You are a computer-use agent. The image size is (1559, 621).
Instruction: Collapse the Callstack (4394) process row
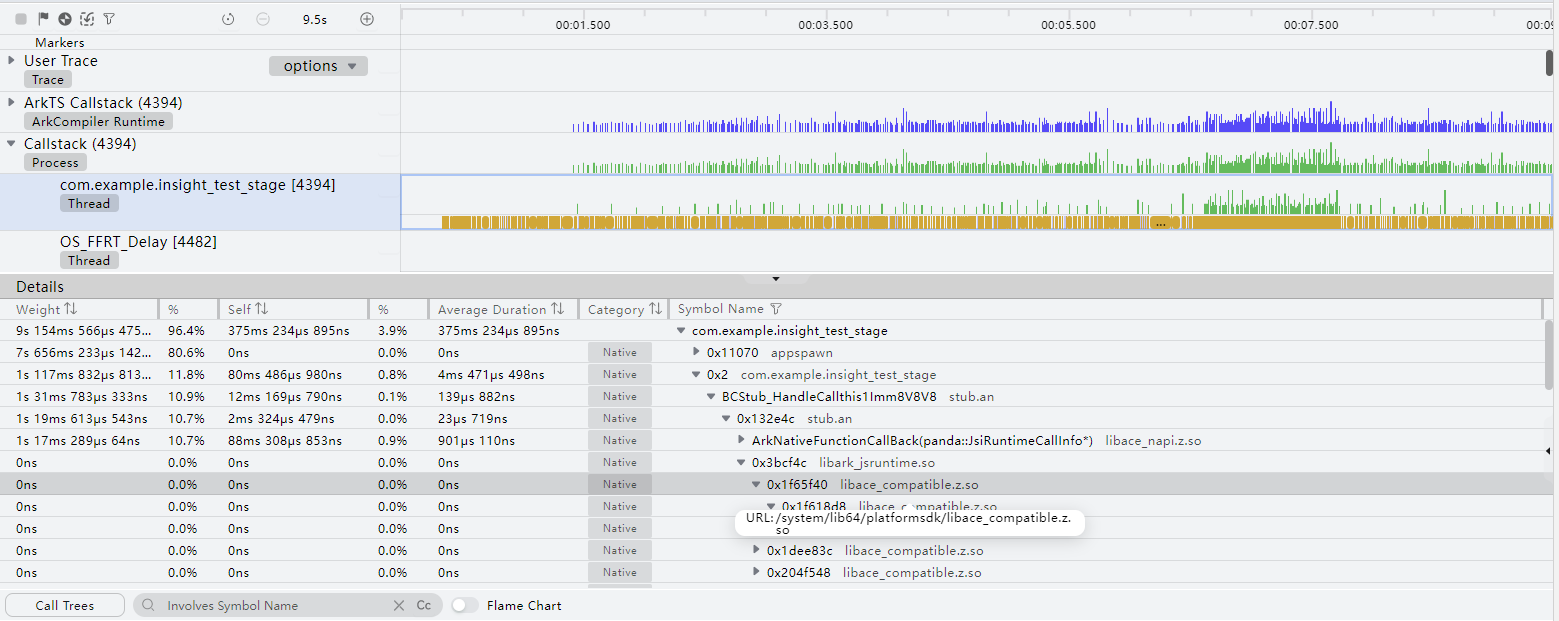tap(12, 144)
